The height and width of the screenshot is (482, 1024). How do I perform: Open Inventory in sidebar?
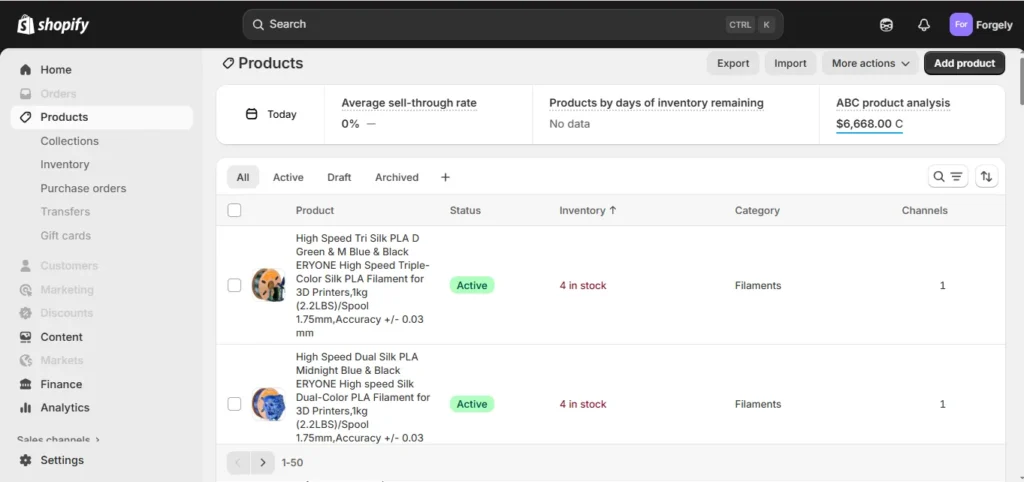65,165
